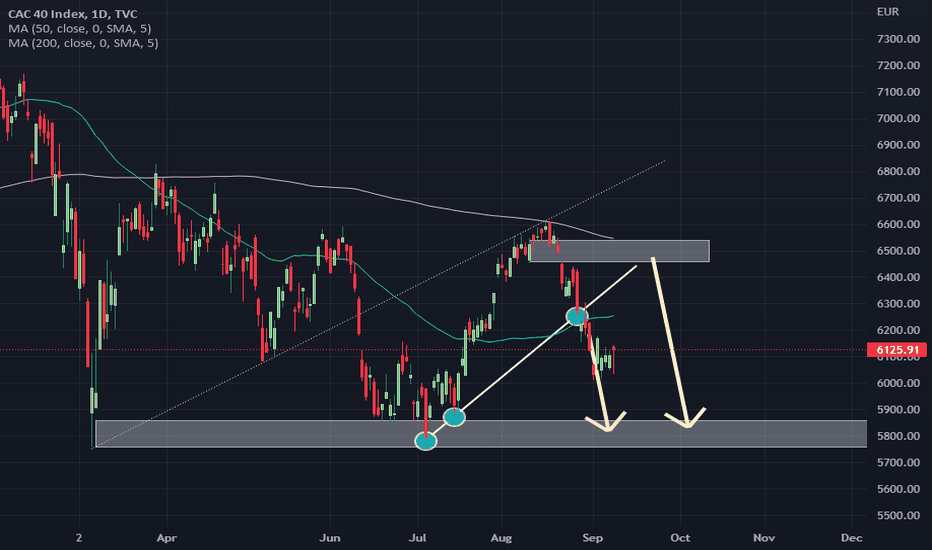Click the Oct label on time axis

click(x=680, y=538)
